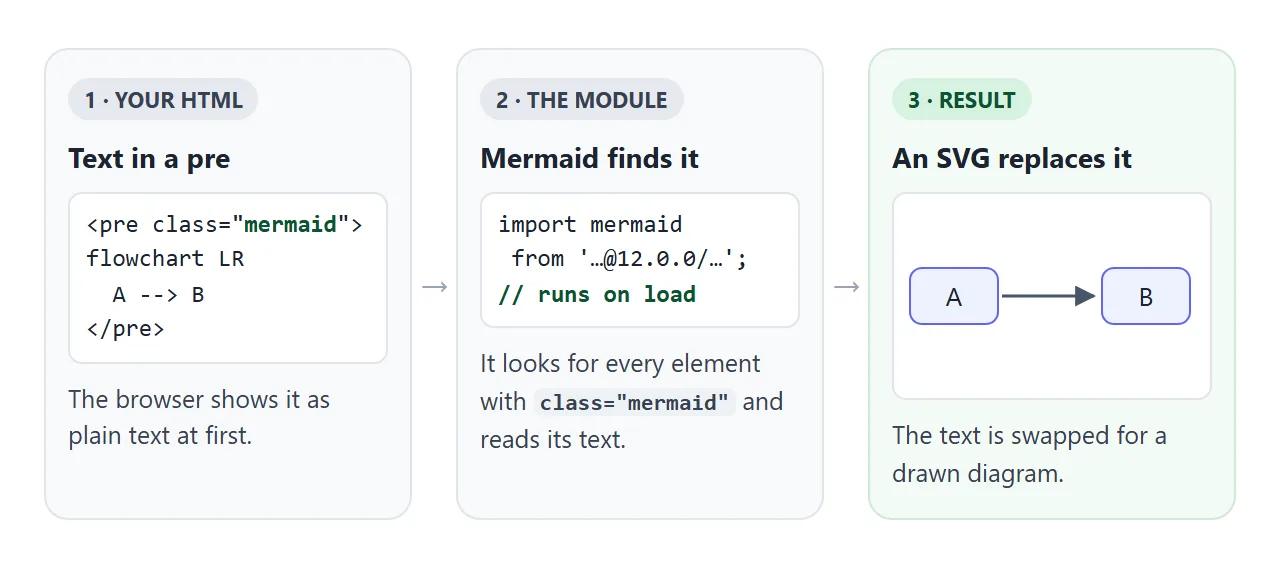Click the '1 · YOUR HTML' badge

click(163, 100)
